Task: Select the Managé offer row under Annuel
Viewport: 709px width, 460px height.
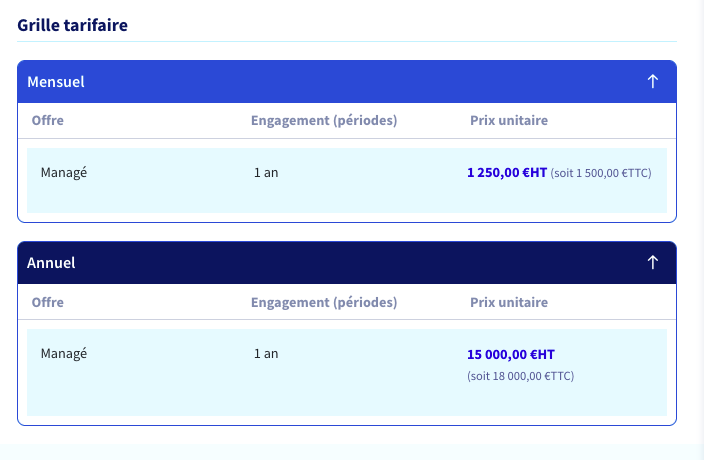Action: coord(347,373)
